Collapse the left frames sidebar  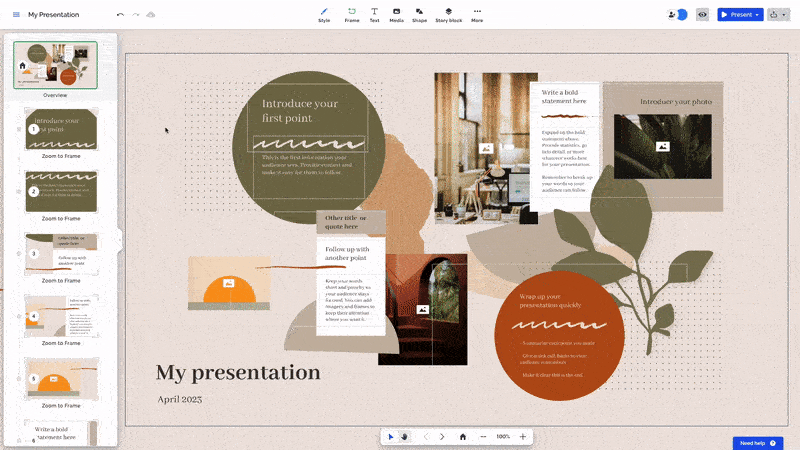(x=119, y=238)
